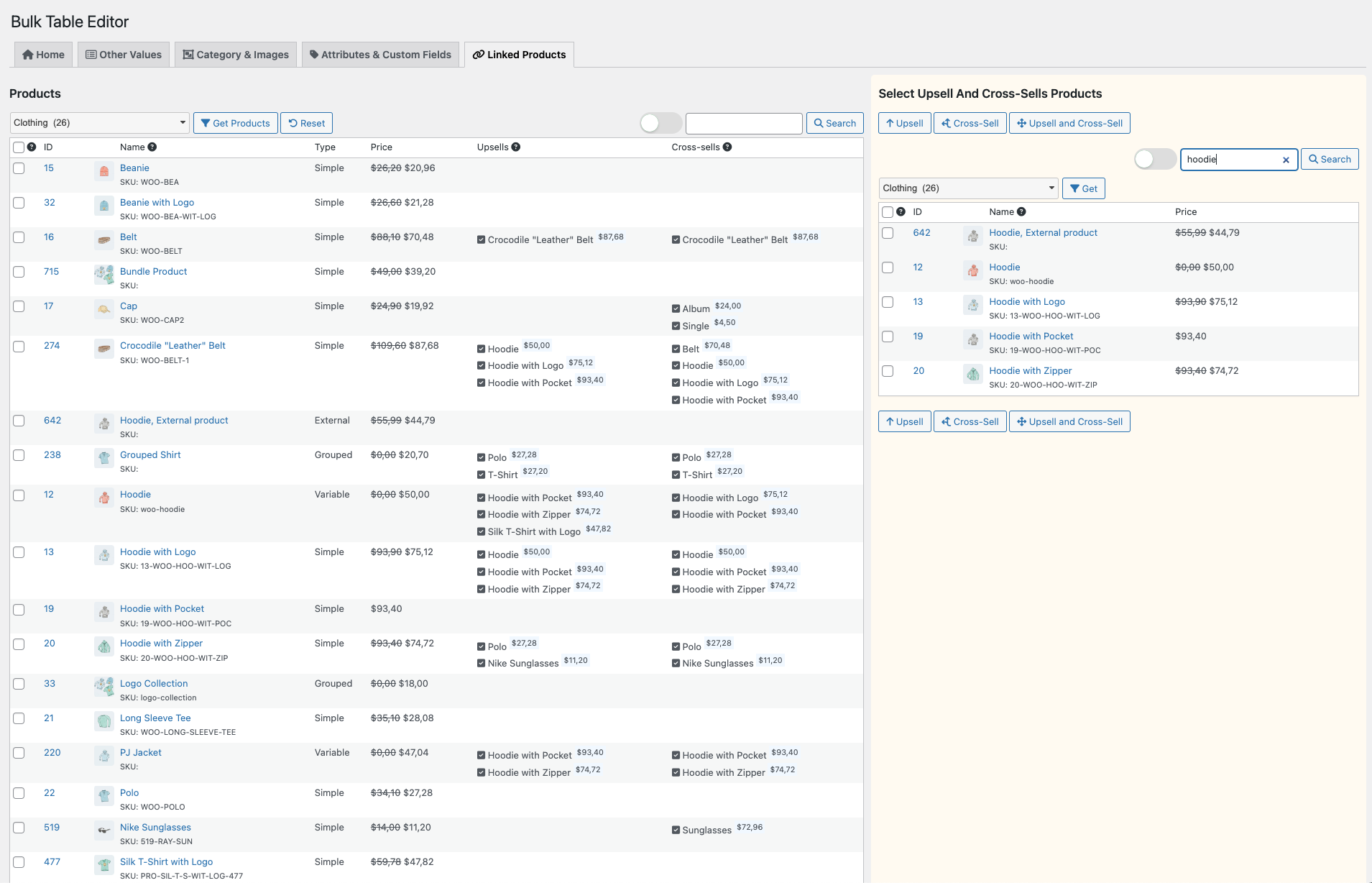1372x883 pixels.
Task: Check the select-all checkbox in products table header
Action: (19, 147)
